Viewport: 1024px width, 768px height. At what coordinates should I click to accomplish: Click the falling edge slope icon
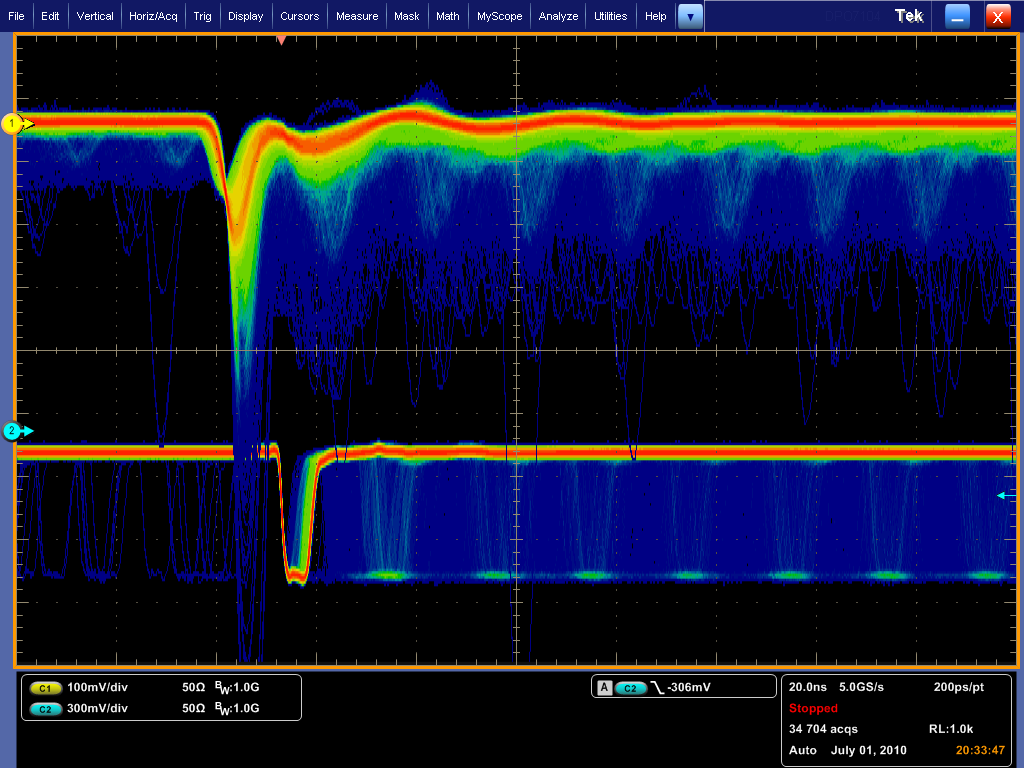coord(657,688)
